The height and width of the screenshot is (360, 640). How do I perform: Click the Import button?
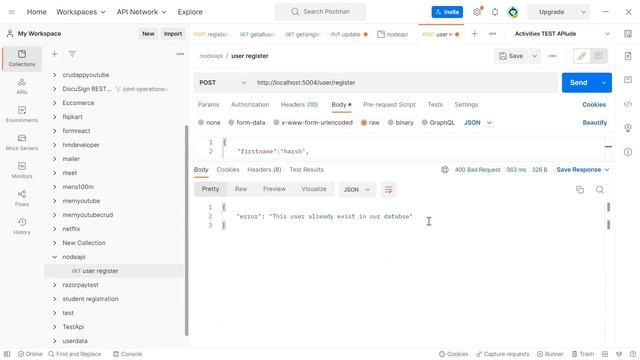(x=173, y=34)
